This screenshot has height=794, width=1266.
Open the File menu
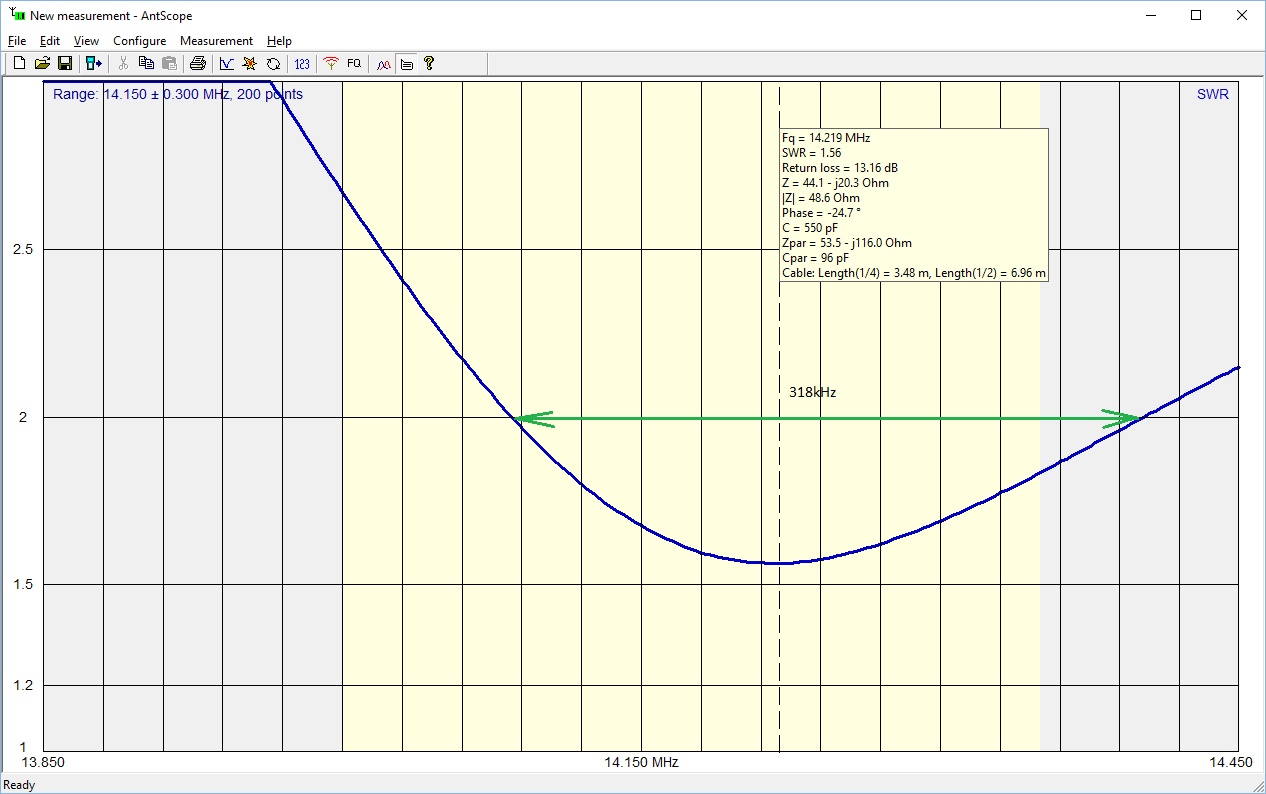17,41
